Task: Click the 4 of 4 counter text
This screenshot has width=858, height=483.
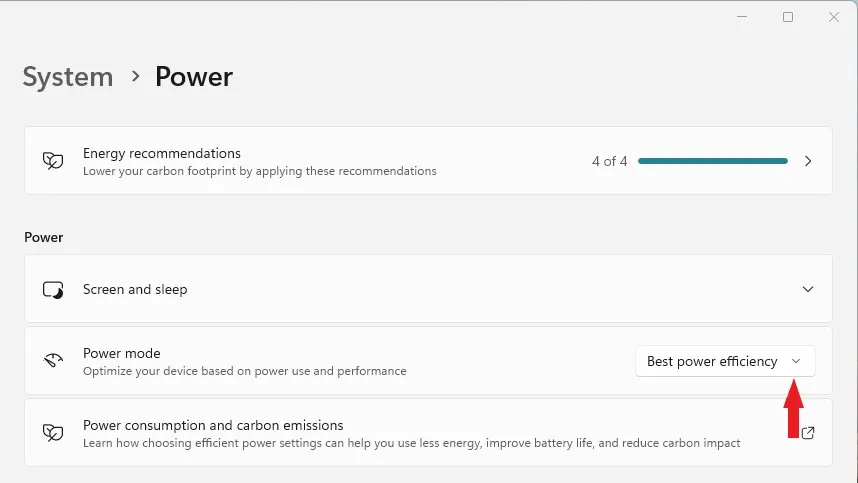Action: (x=609, y=161)
